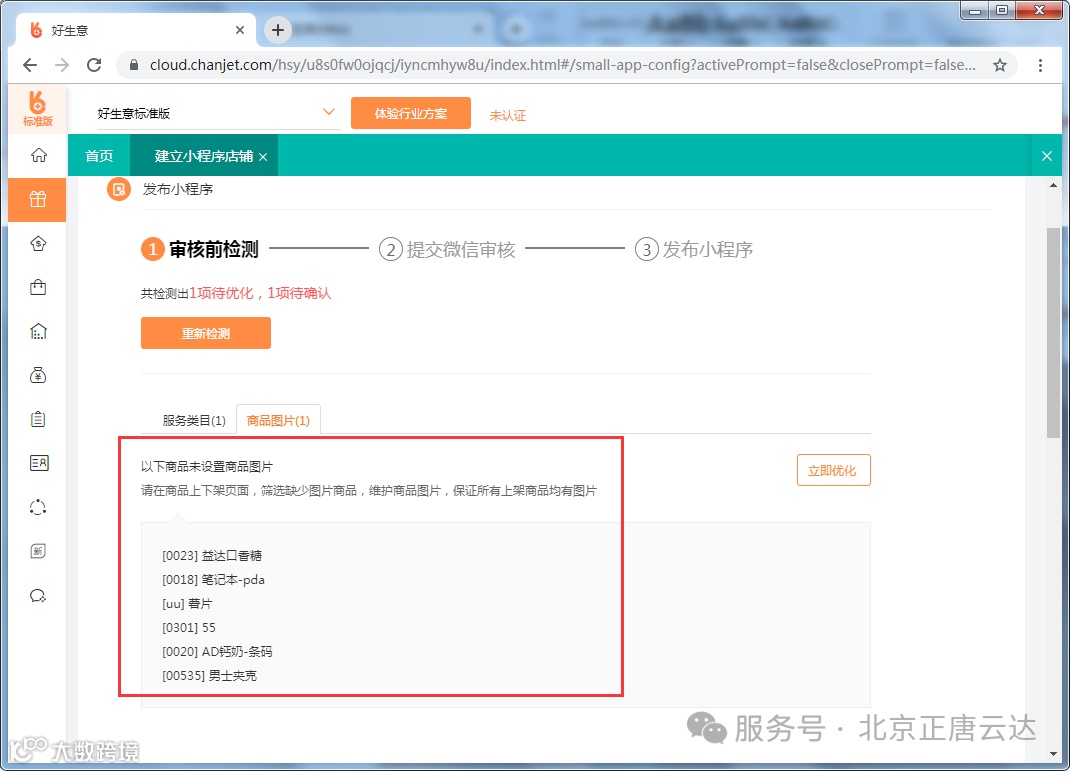The image size is (1070, 771).
Task: Click the 1项待优化,1项确认 result text
Action: pos(260,293)
